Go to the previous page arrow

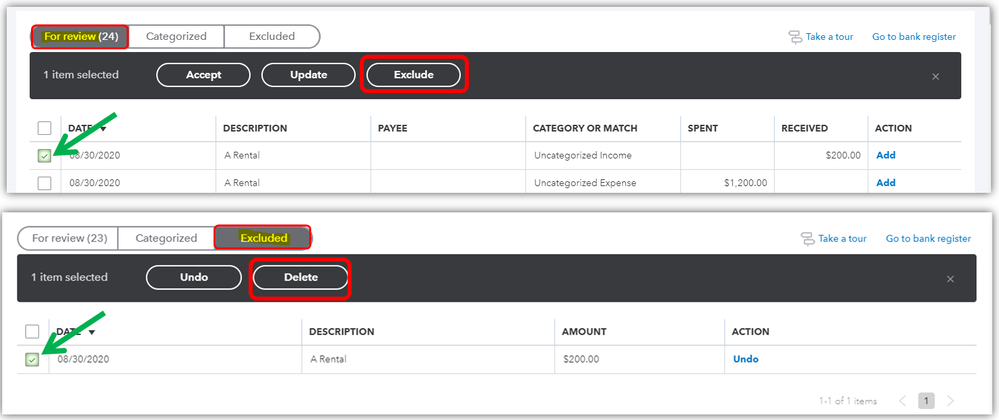point(902,401)
